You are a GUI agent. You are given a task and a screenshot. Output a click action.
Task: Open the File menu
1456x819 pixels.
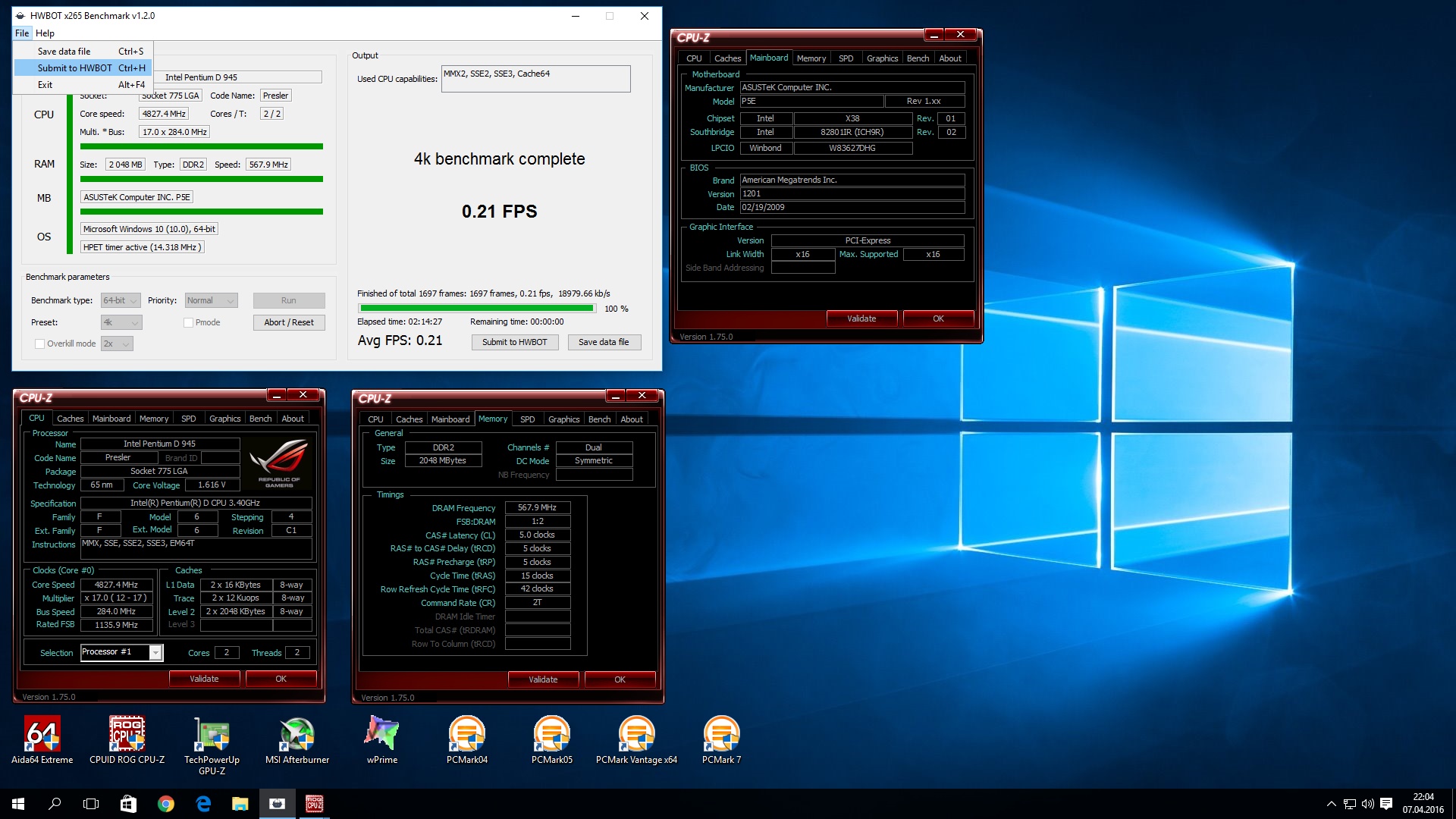pos(22,33)
